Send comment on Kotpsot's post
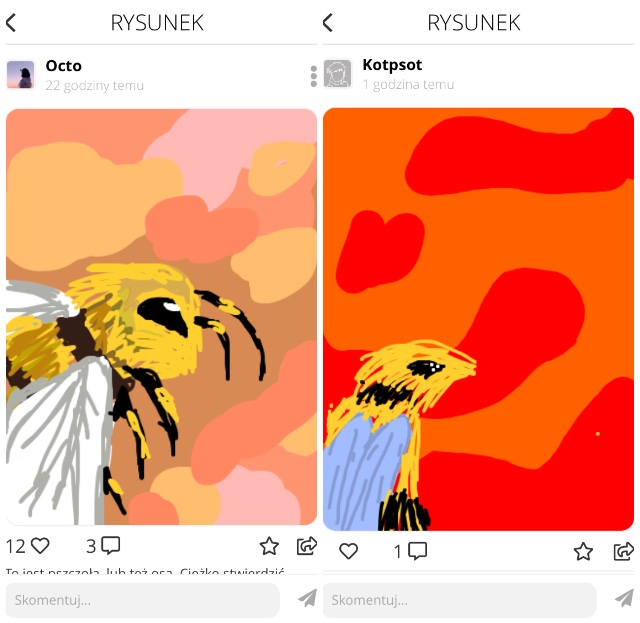 [x=624, y=598]
